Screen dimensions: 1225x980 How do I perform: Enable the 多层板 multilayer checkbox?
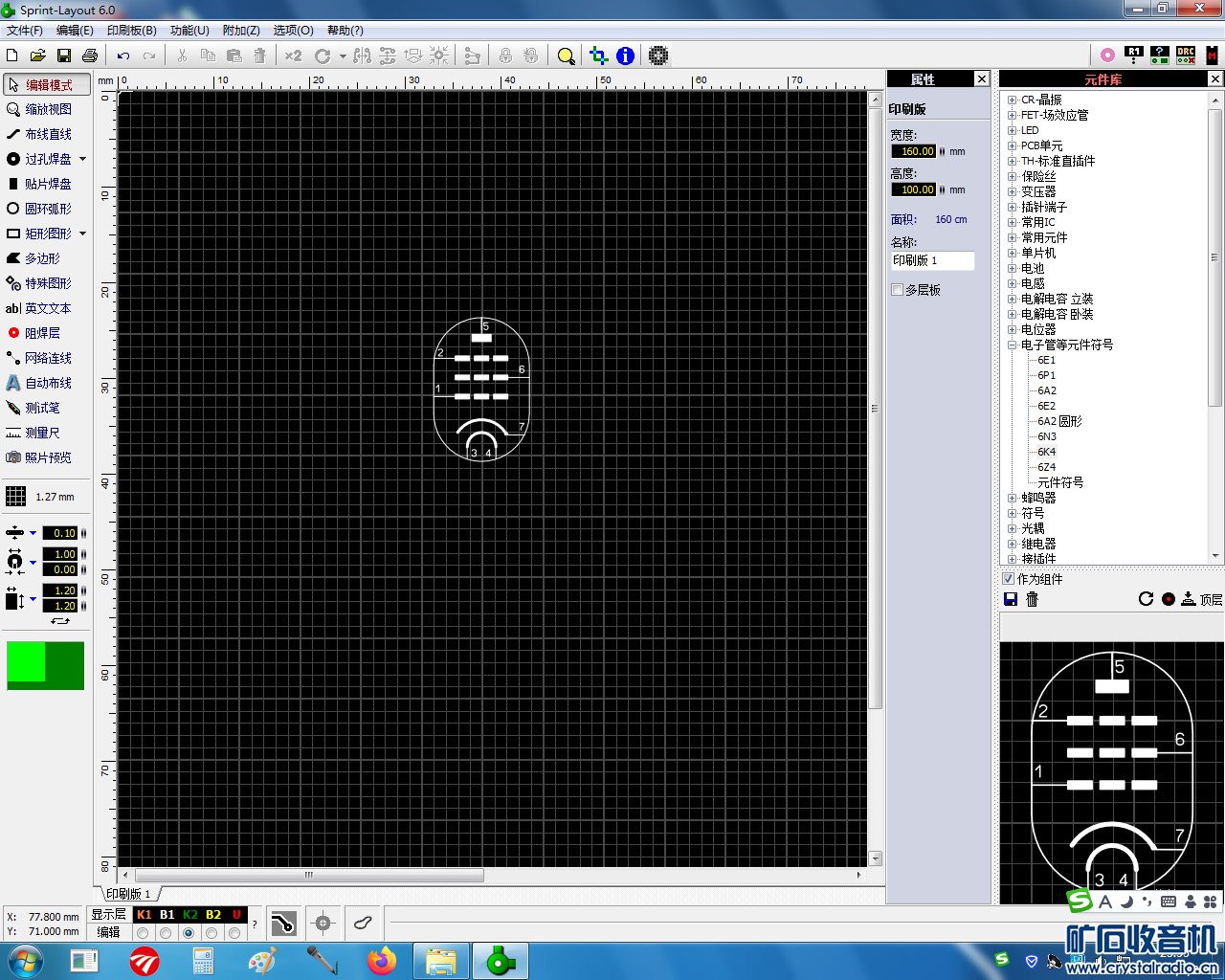(898, 290)
